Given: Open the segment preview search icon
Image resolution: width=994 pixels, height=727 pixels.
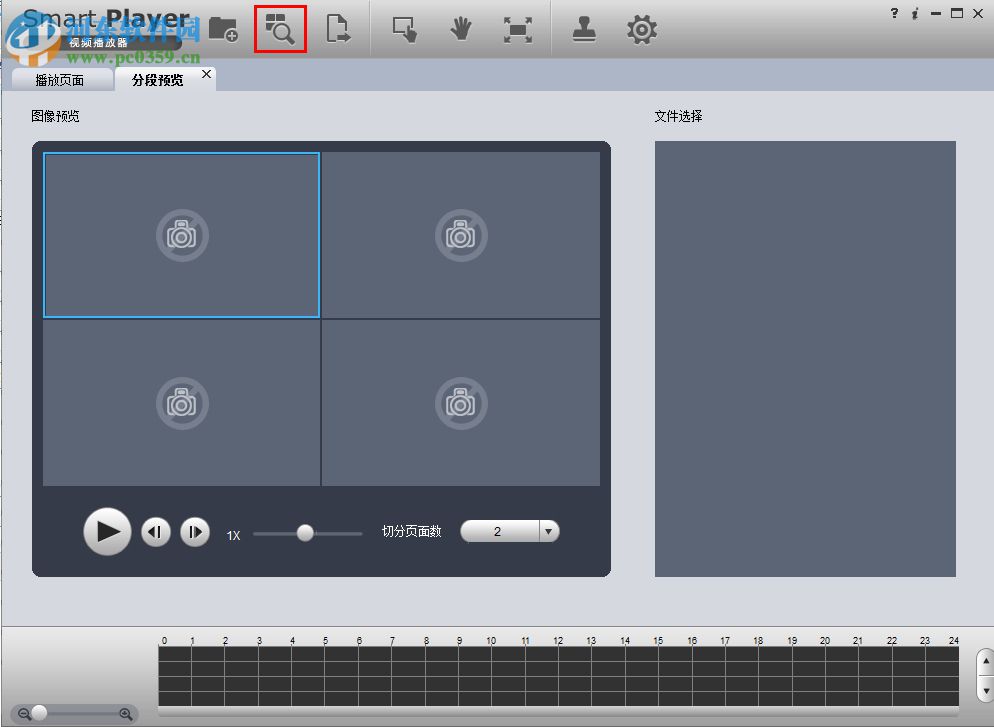Looking at the screenshot, I should tap(280, 29).
